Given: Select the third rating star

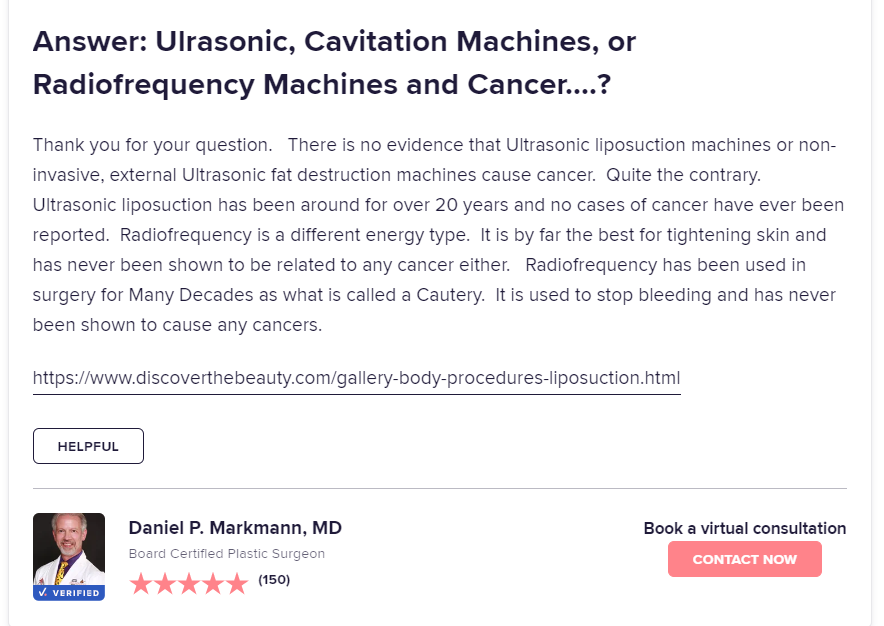Looking at the screenshot, I should pyautogui.click(x=189, y=584).
